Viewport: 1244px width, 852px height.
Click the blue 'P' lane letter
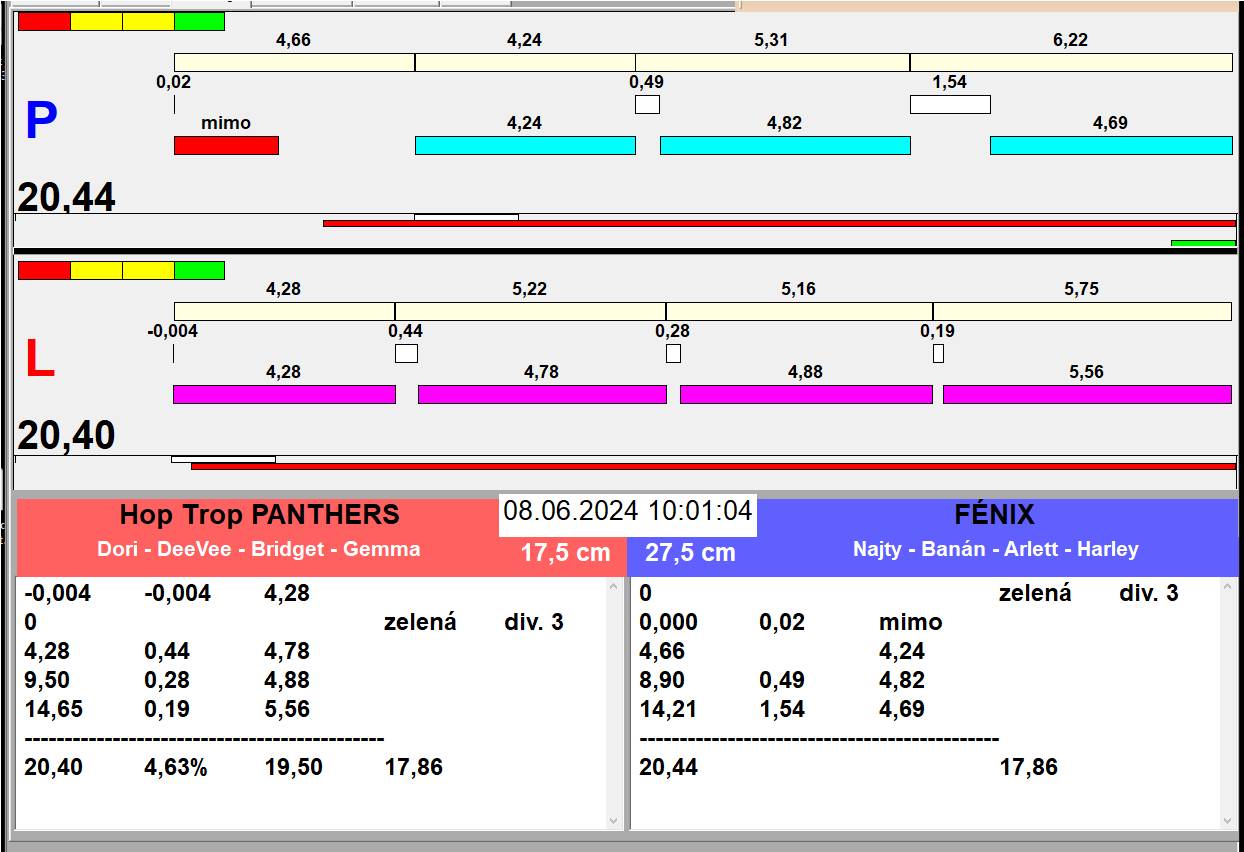pos(41,122)
